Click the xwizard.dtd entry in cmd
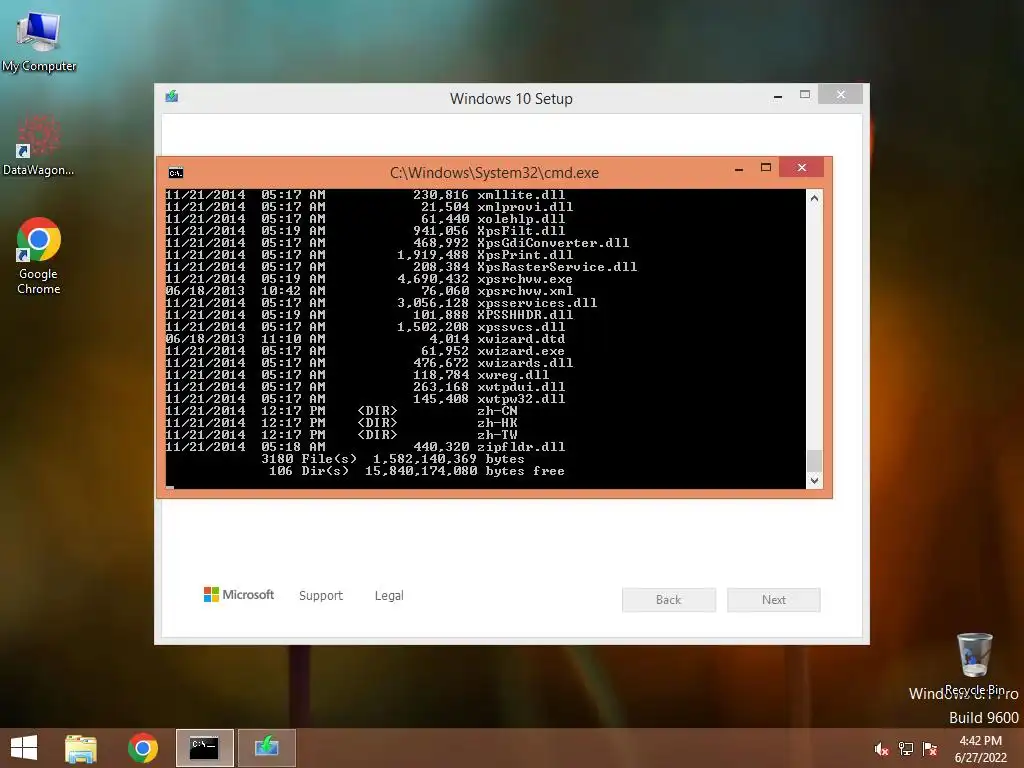Screen dimensions: 1024x768 (x=521, y=339)
